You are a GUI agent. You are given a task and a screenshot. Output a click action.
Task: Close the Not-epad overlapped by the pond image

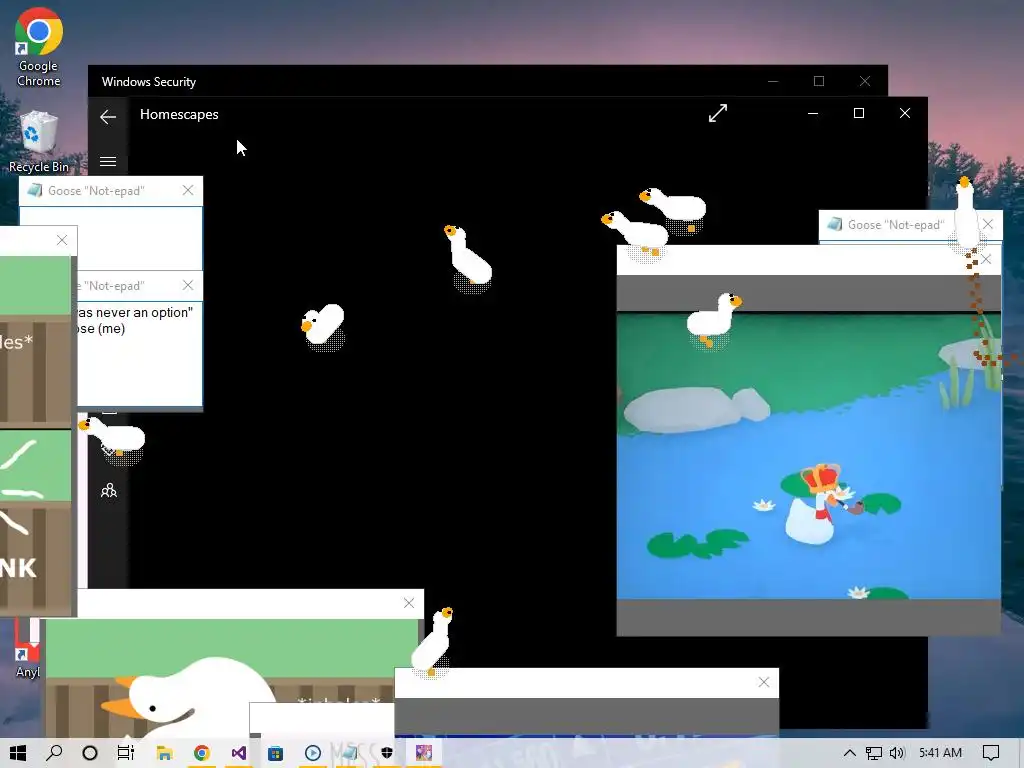click(x=988, y=224)
